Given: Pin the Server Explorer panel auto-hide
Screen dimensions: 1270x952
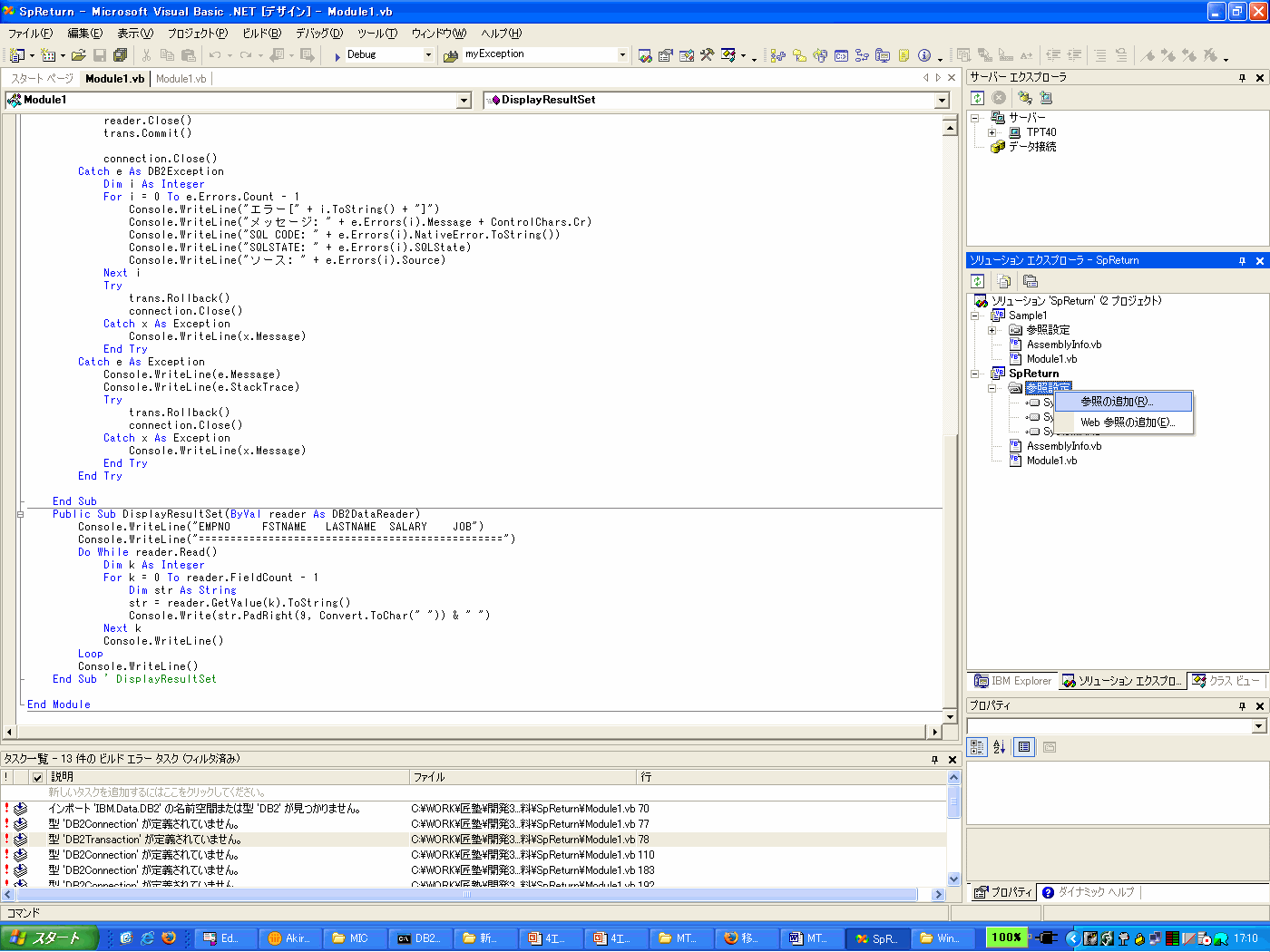Looking at the screenshot, I should pyautogui.click(x=1243, y=78).
